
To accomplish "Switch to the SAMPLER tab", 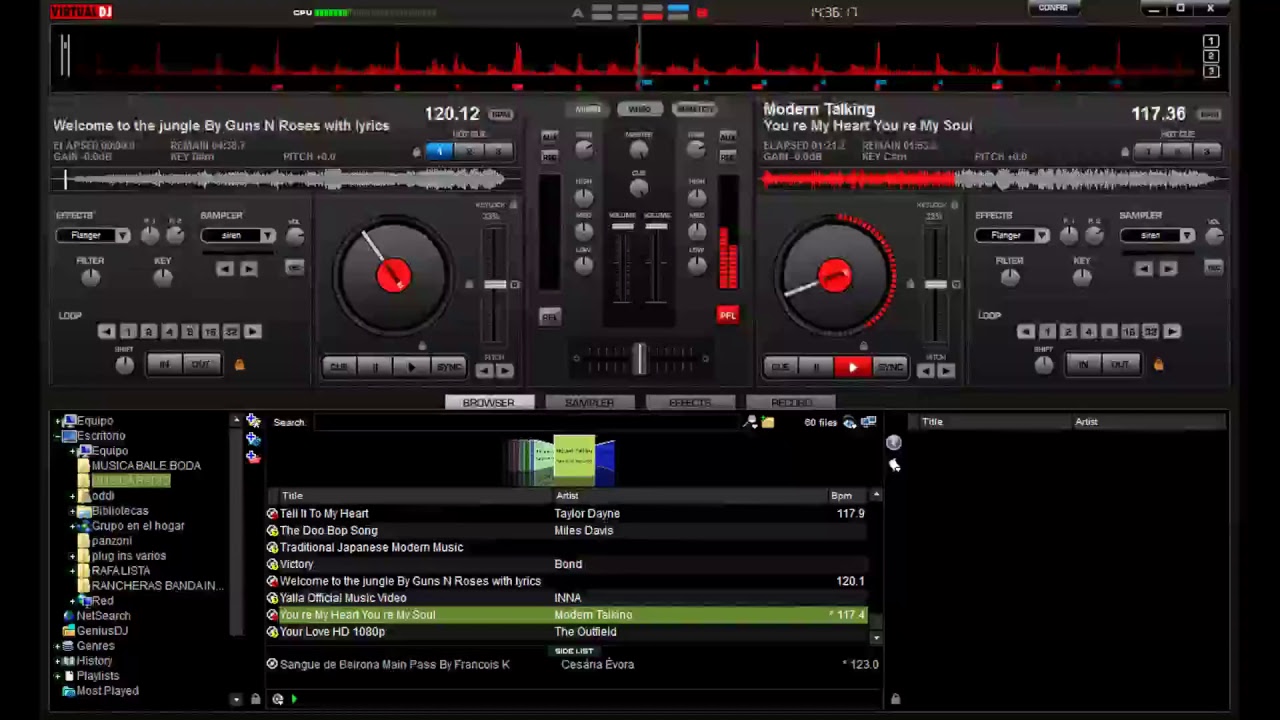I will [x=589, y=402].
